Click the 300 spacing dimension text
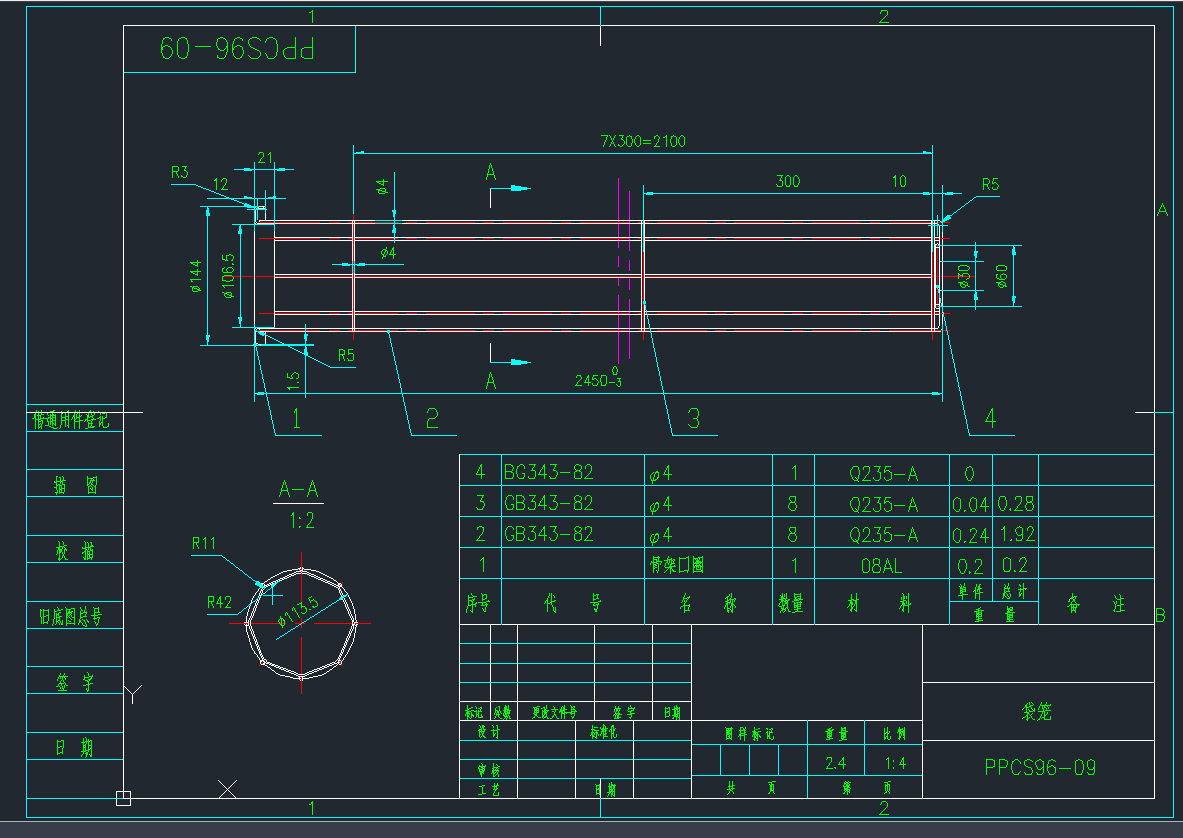Screen dimensions: 1183x838 (x=788, y=181)
